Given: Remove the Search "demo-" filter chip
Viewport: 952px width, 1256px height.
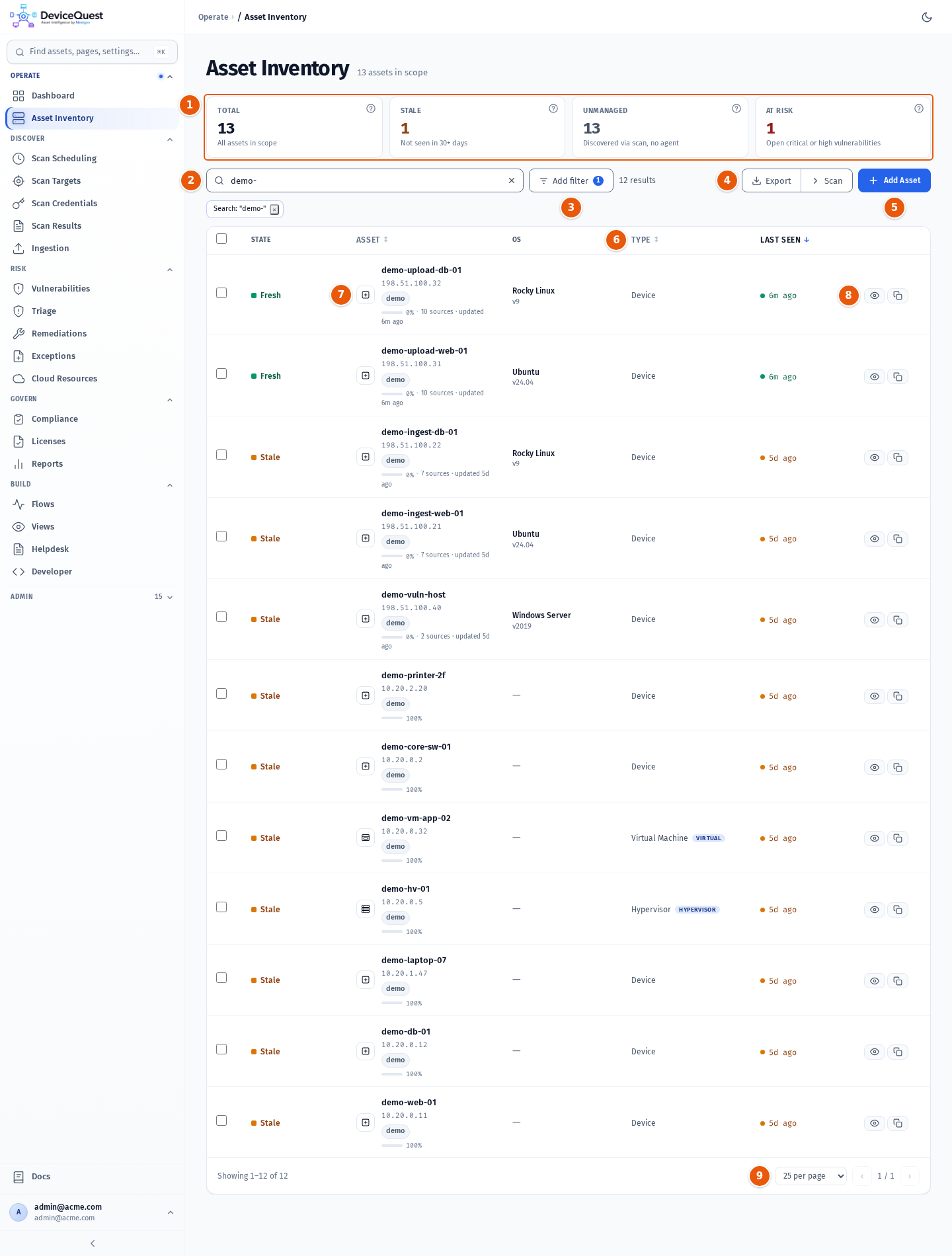Looking at the screenshot, I should 274,210.
